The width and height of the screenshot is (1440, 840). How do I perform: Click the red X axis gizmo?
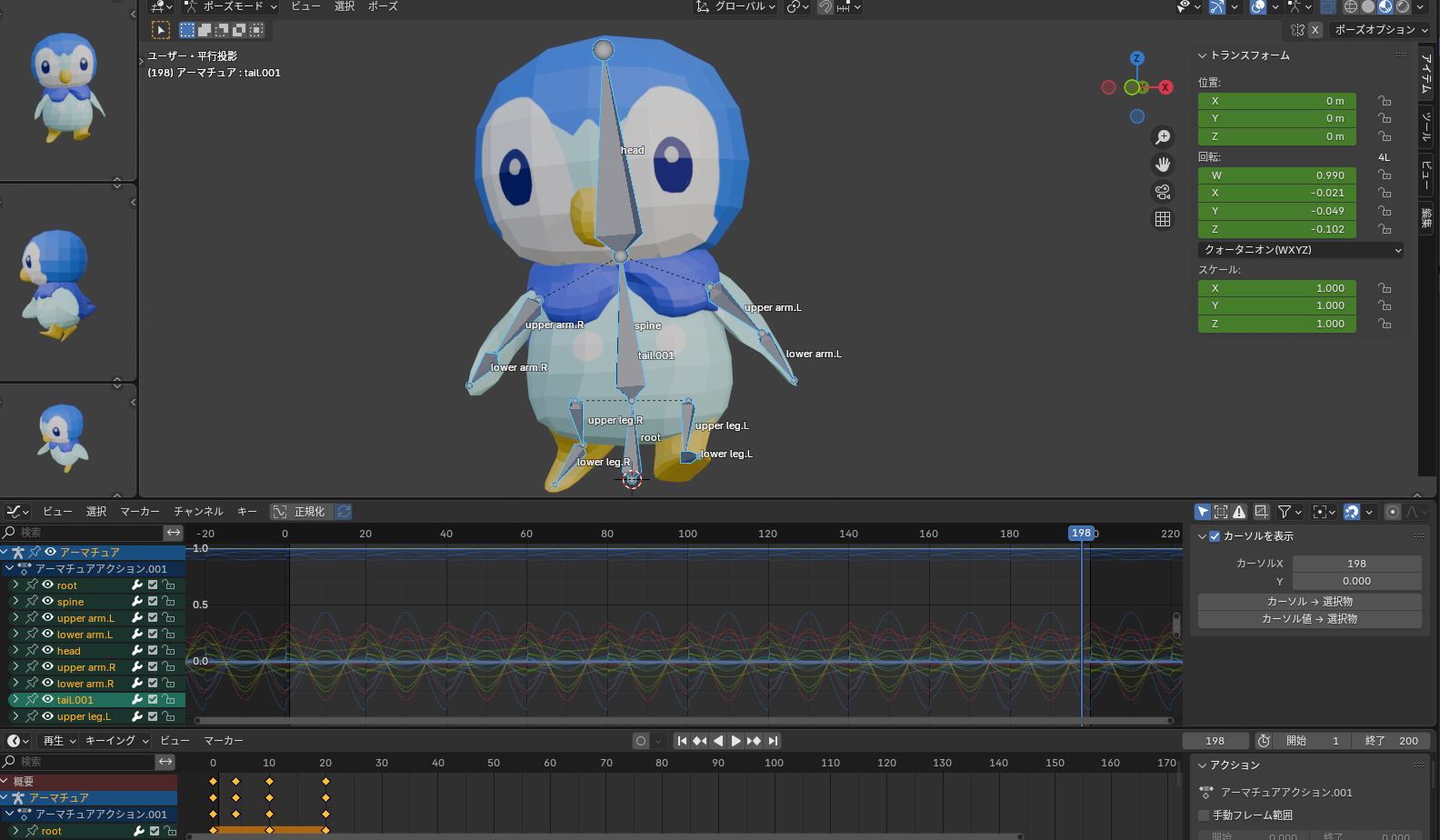coord(1165,87)
